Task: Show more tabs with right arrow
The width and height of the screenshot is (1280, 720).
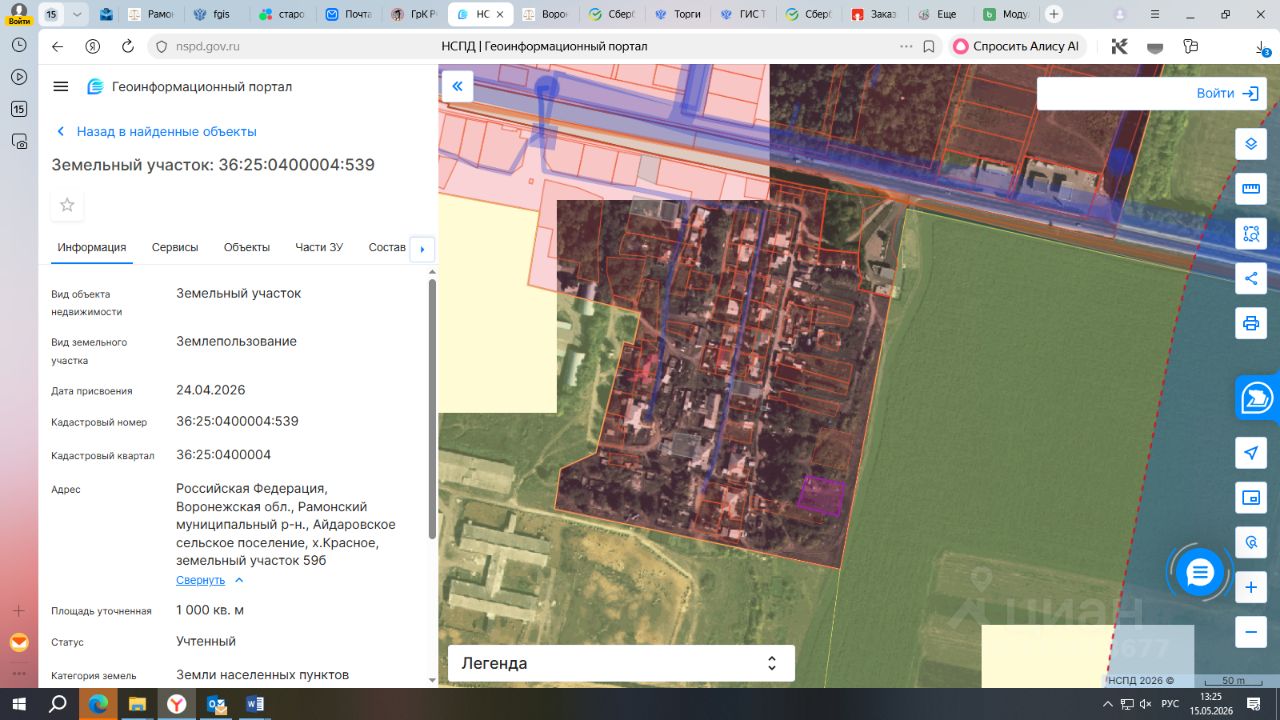Action: click(422, 249)
